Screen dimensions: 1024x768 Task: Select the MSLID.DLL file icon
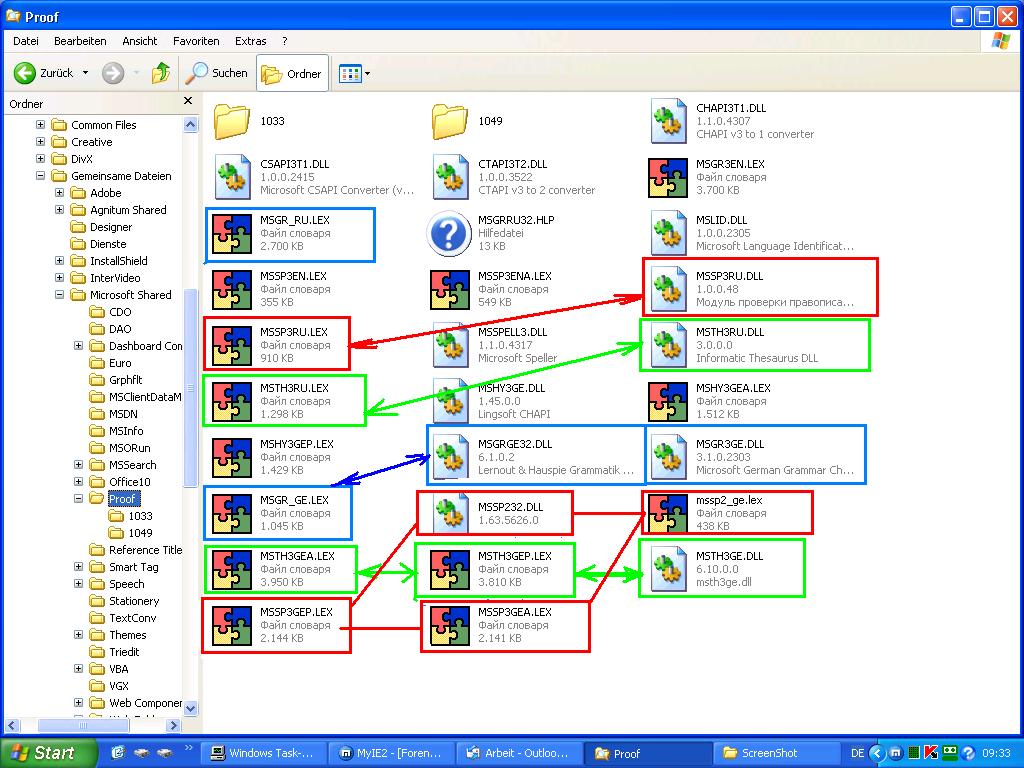tap(668, 233)
